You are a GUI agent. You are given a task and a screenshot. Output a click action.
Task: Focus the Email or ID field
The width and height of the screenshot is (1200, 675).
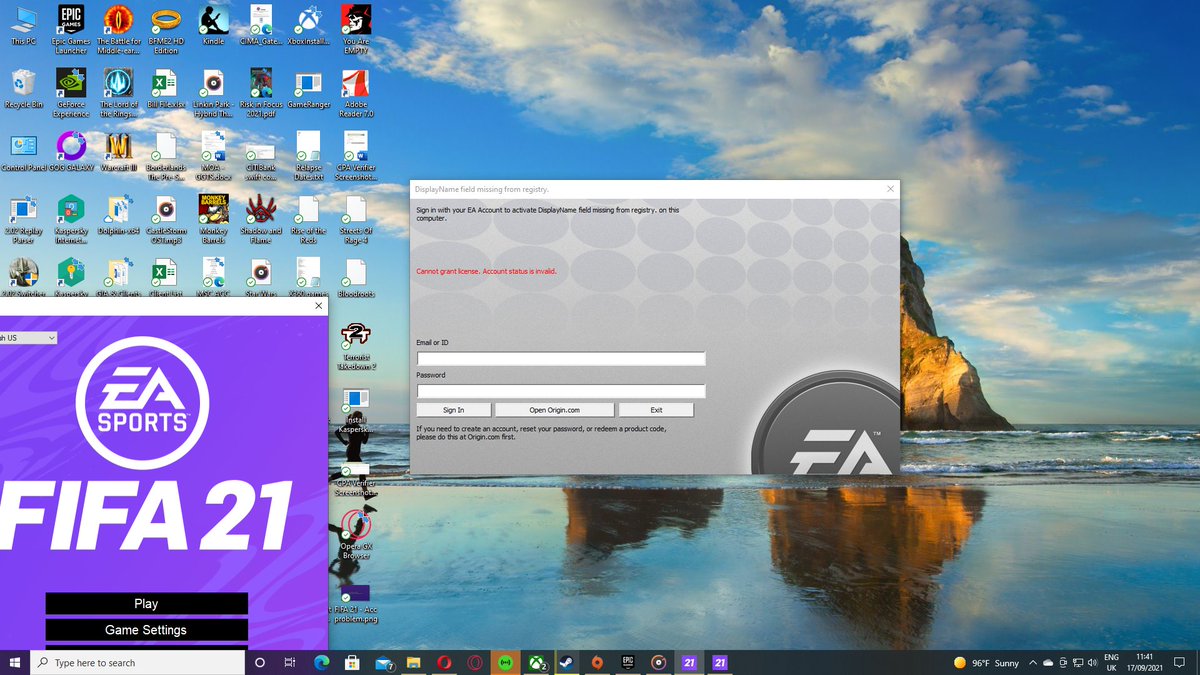click(561, 359)
